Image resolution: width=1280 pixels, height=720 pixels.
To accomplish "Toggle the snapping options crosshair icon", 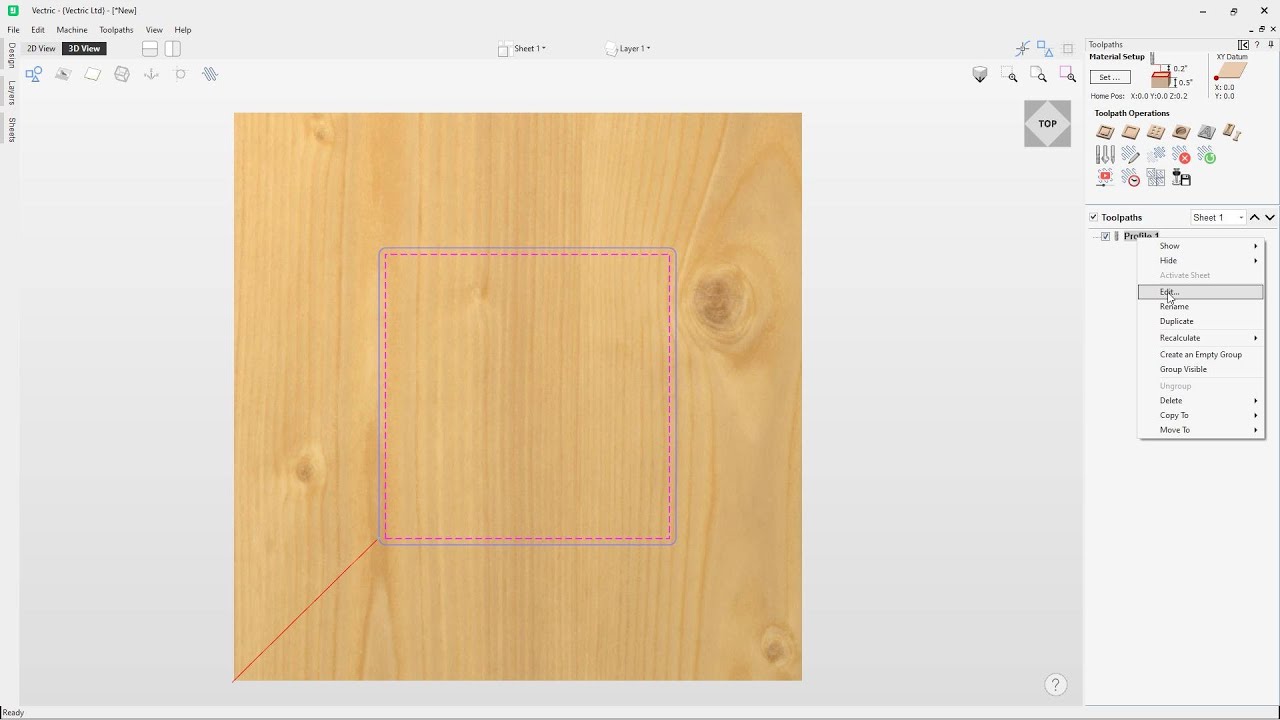I will [x=1022, y=48].
